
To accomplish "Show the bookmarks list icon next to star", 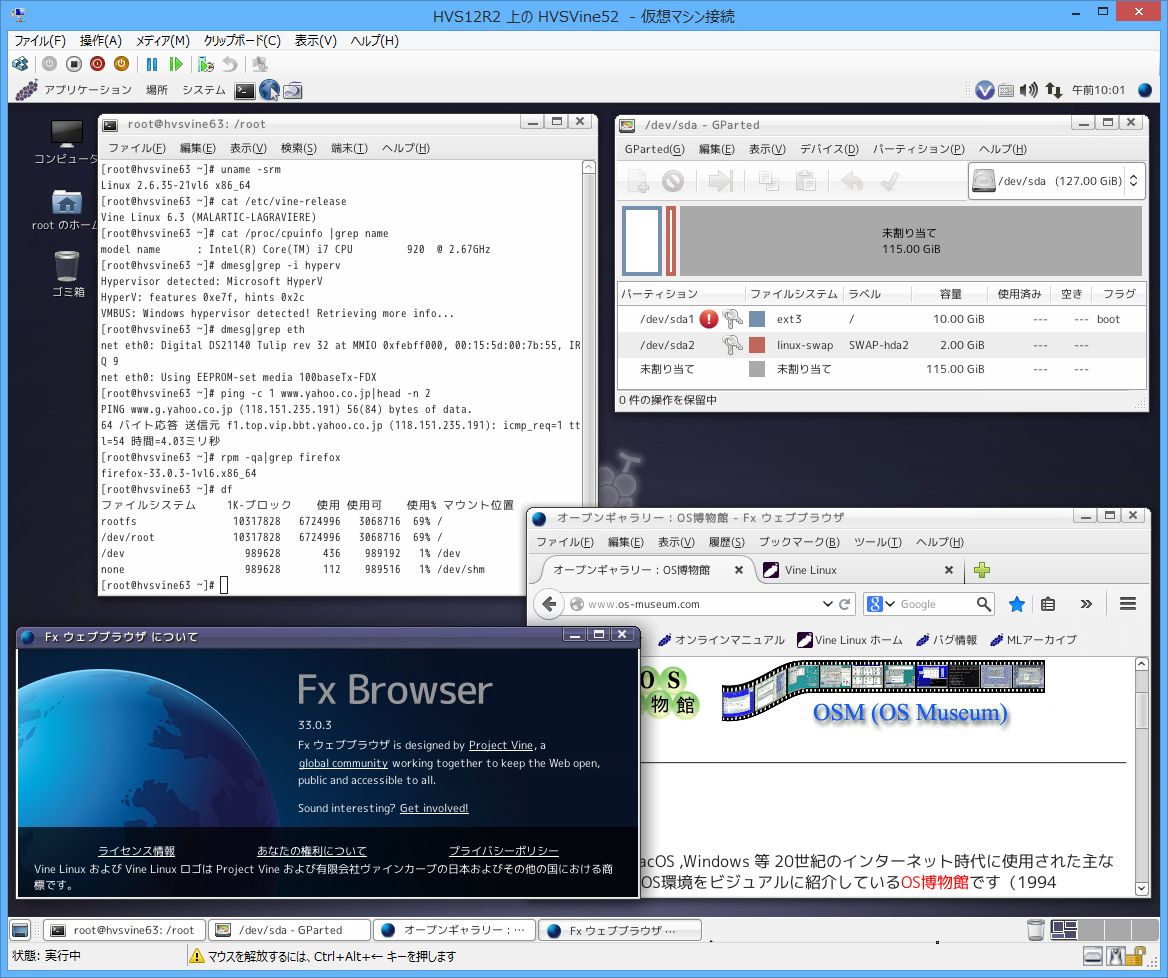I will [x=1048, y=604].
